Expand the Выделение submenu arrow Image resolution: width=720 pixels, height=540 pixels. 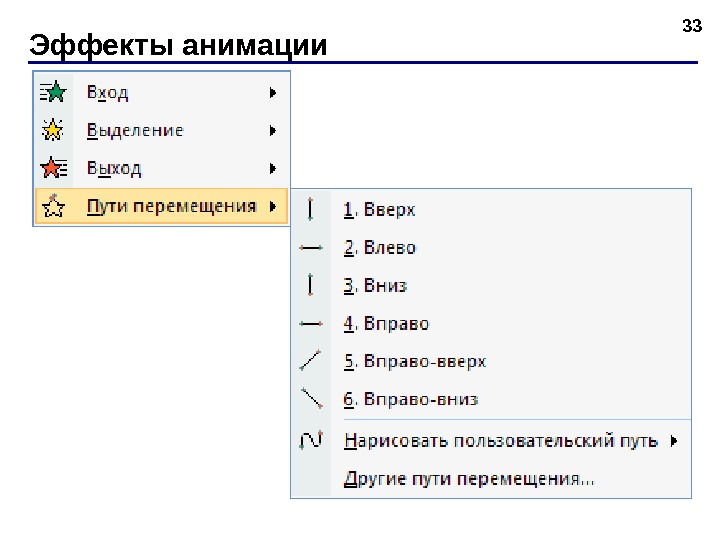[x=272, y=130]
